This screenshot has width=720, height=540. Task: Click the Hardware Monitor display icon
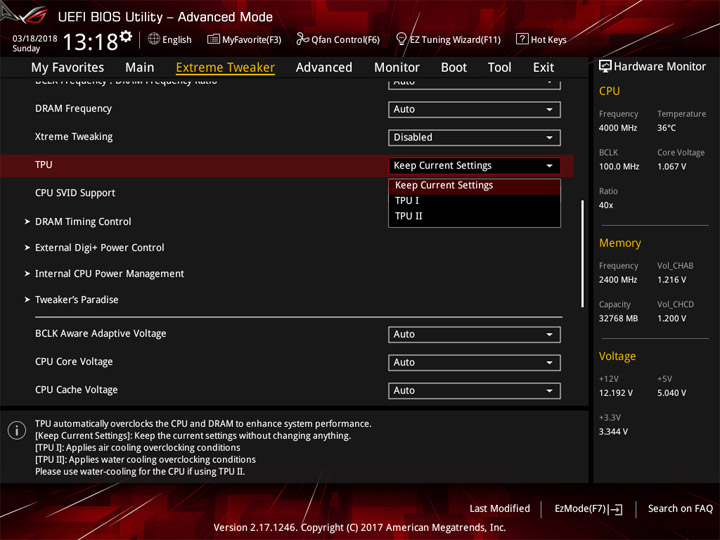coord(605,67)
